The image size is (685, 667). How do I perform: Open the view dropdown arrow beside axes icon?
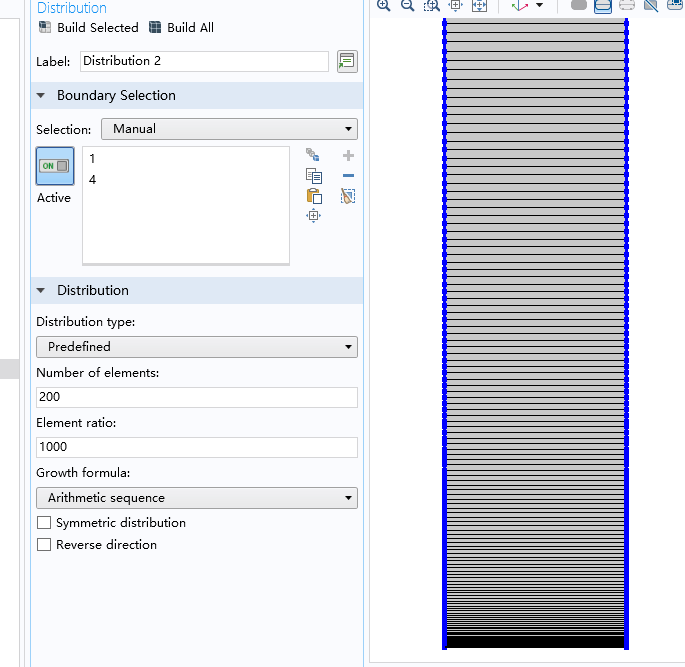click(540, 5)
